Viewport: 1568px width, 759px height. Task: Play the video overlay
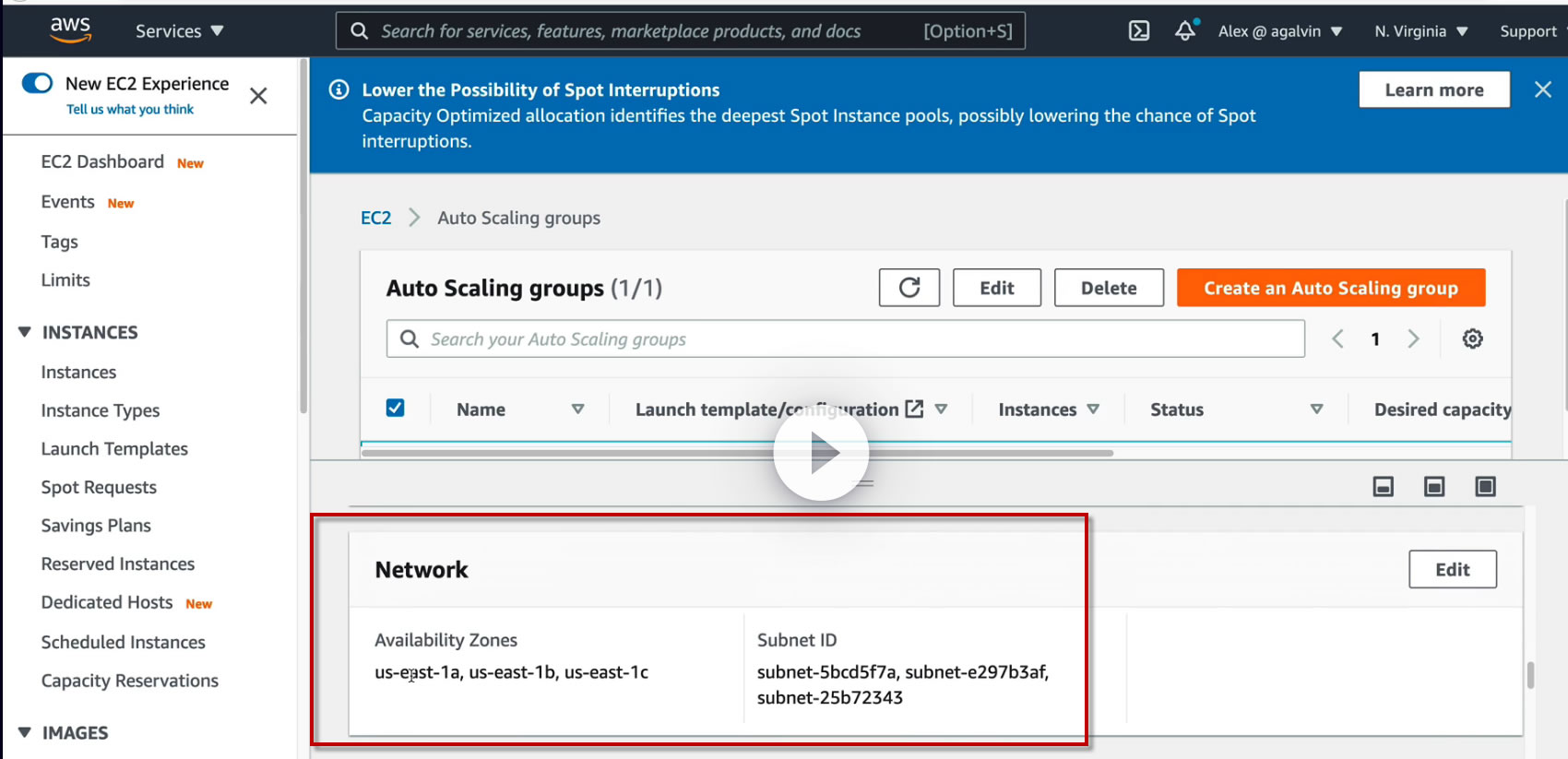tap(821, 453)
